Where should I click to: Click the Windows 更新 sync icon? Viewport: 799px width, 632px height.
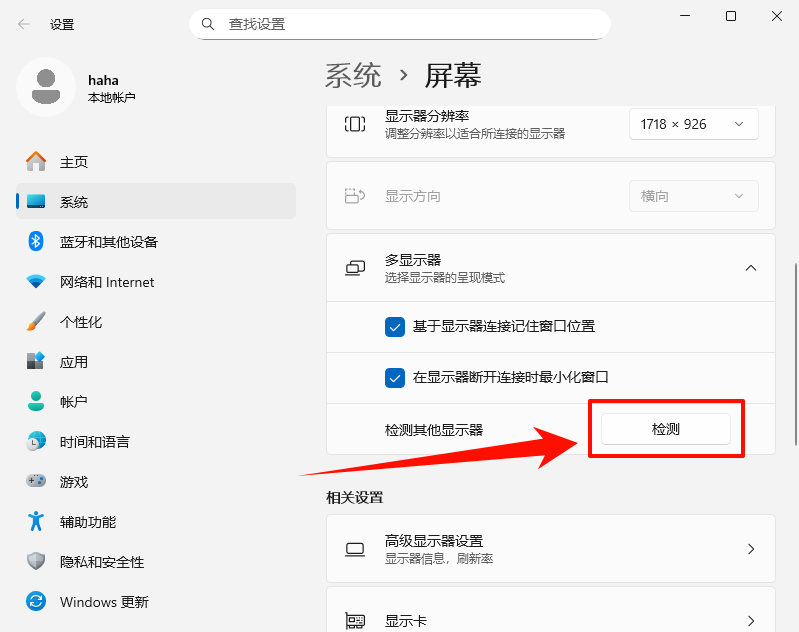point(36,601)
